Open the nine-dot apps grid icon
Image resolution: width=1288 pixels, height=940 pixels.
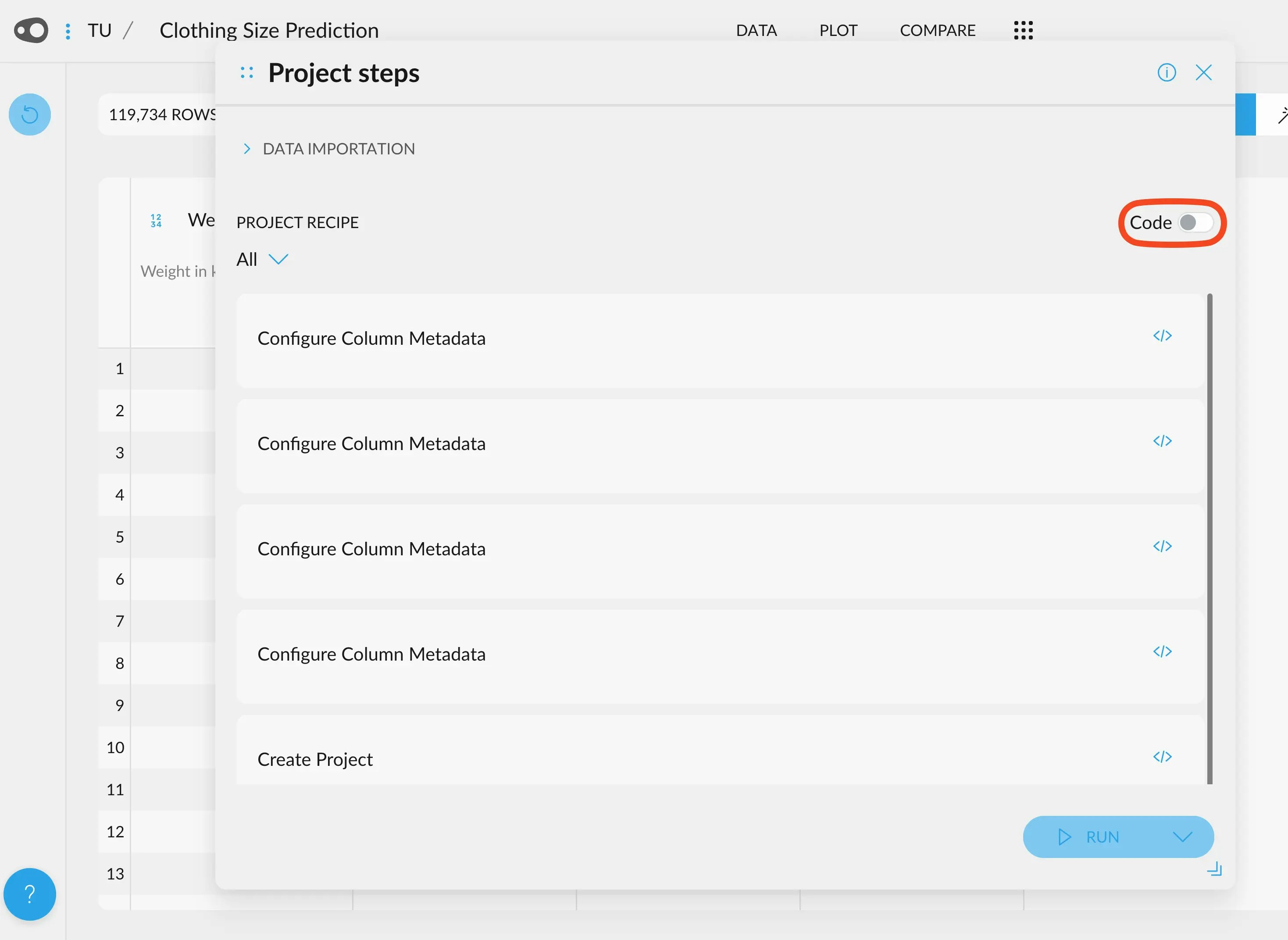pos(1023,30)
